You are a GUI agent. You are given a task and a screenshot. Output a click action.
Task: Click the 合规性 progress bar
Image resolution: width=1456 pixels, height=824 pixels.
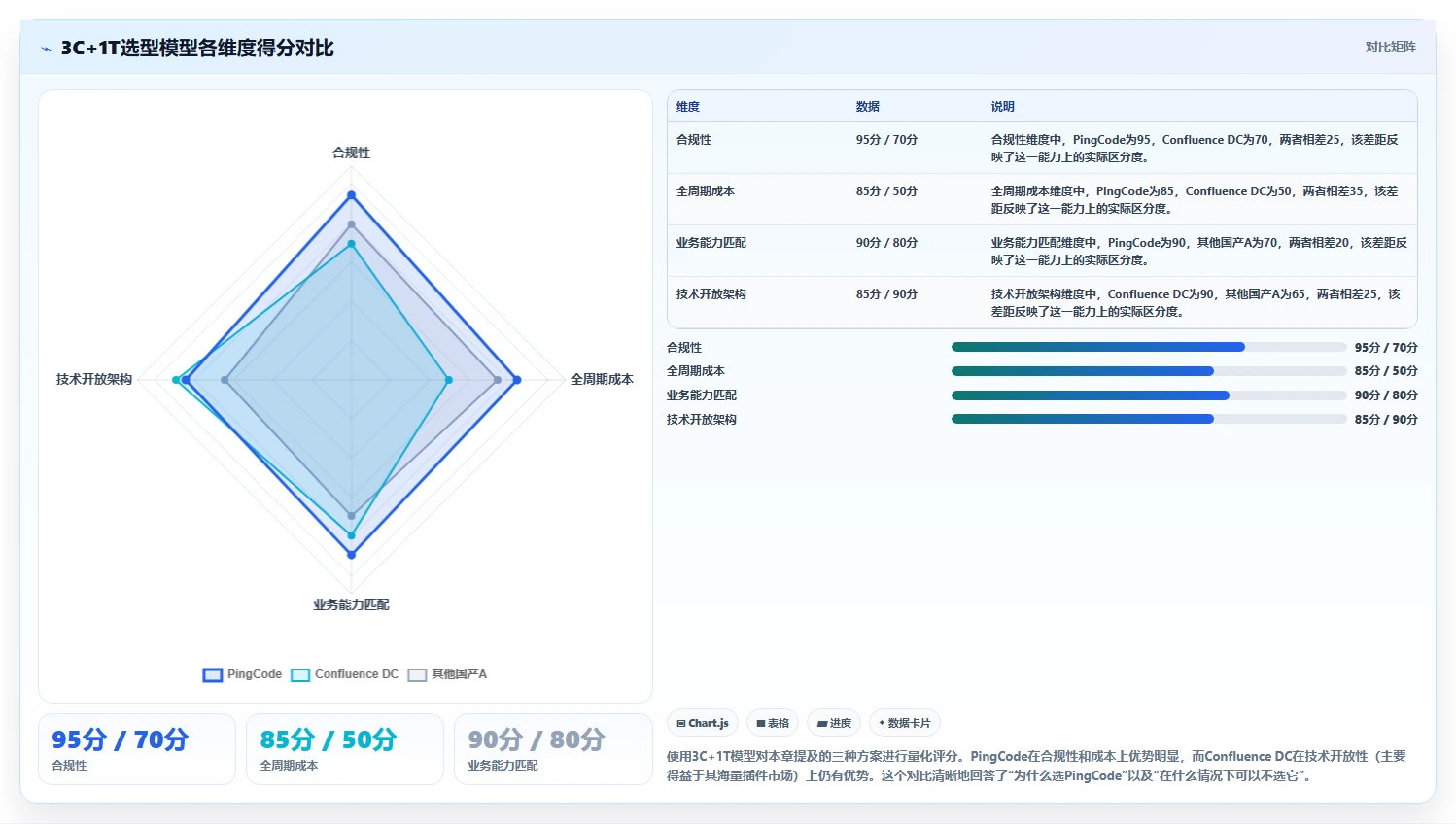pos(1149,347)
